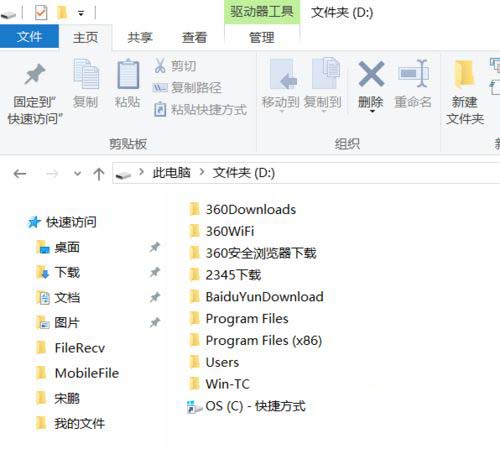Switch to the Manage (管理) tab
The width and height of the screenshot is (500, 449).
click(262, 37)
